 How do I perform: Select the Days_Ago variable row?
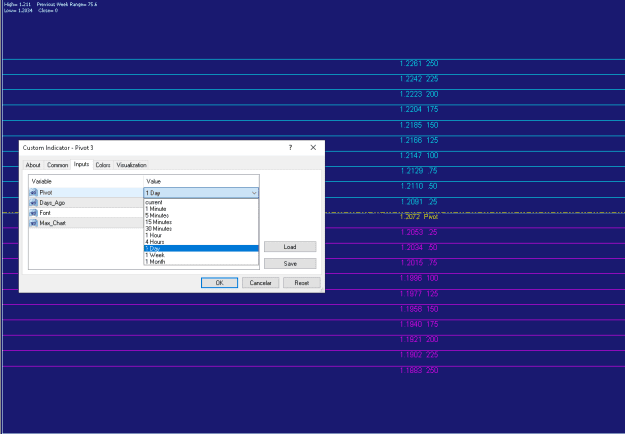86,203
